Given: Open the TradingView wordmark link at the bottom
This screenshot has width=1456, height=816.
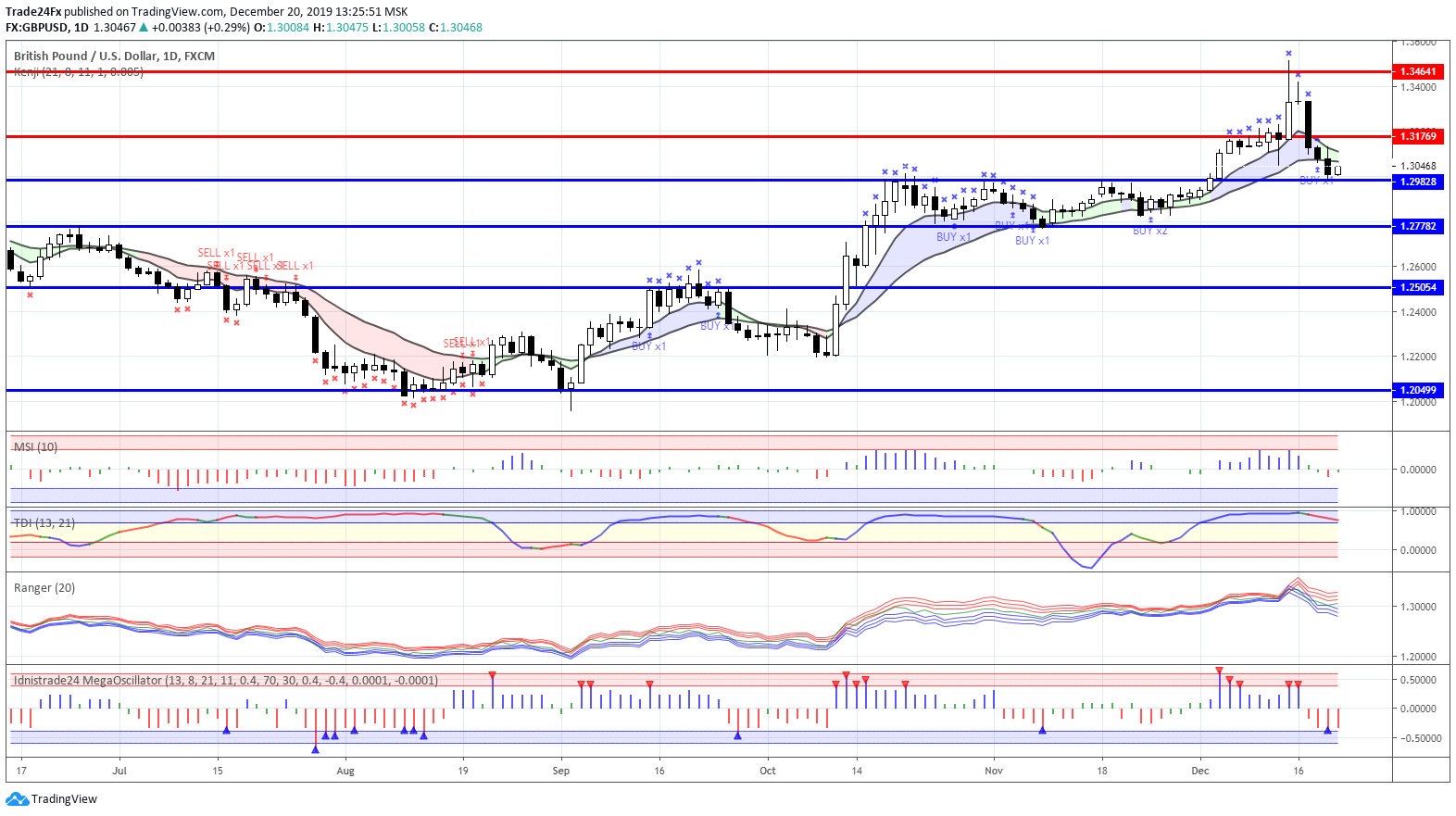Looking at the screenshot, I should (64, 798).
